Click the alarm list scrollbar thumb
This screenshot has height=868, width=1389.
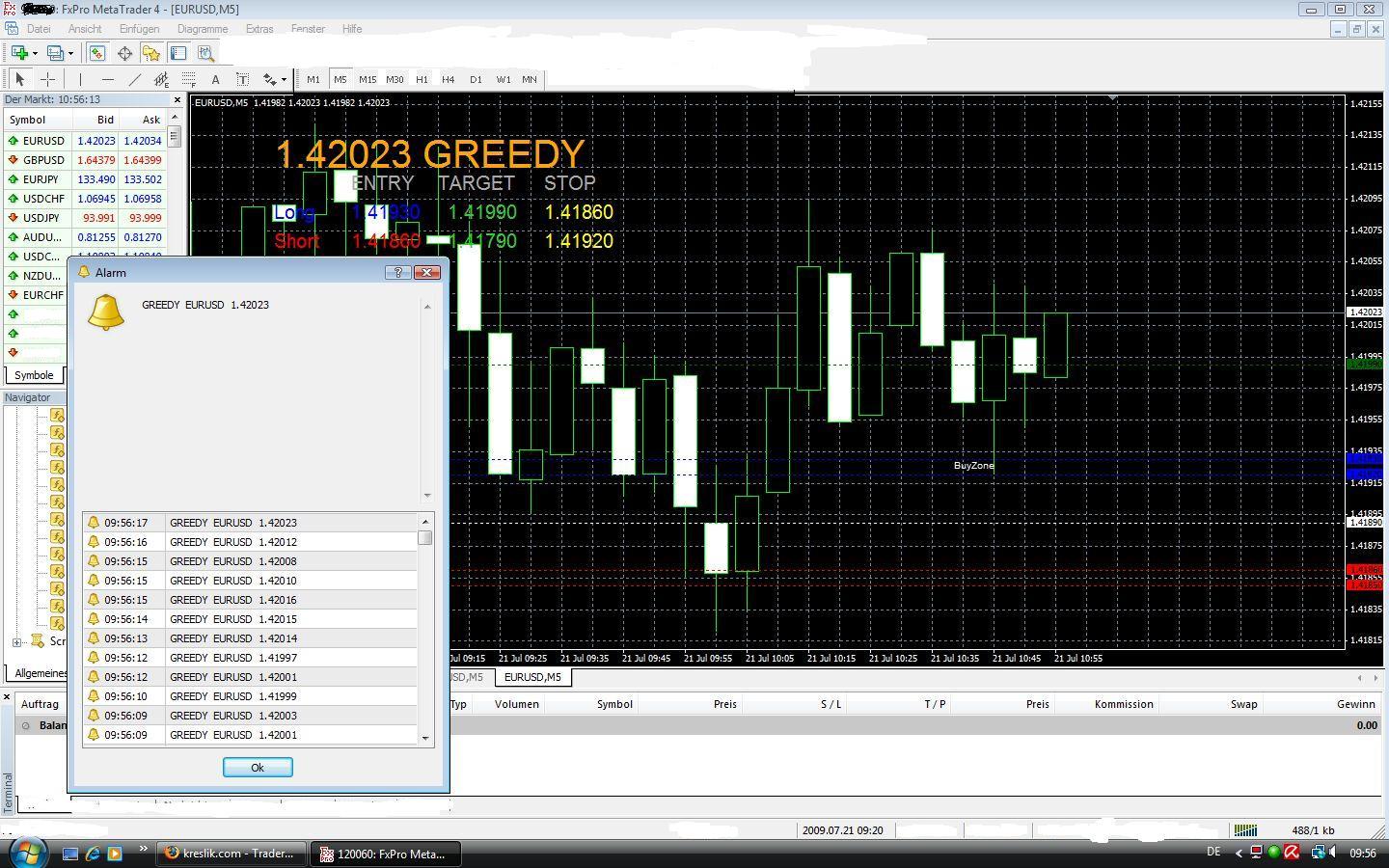(425, 537)
